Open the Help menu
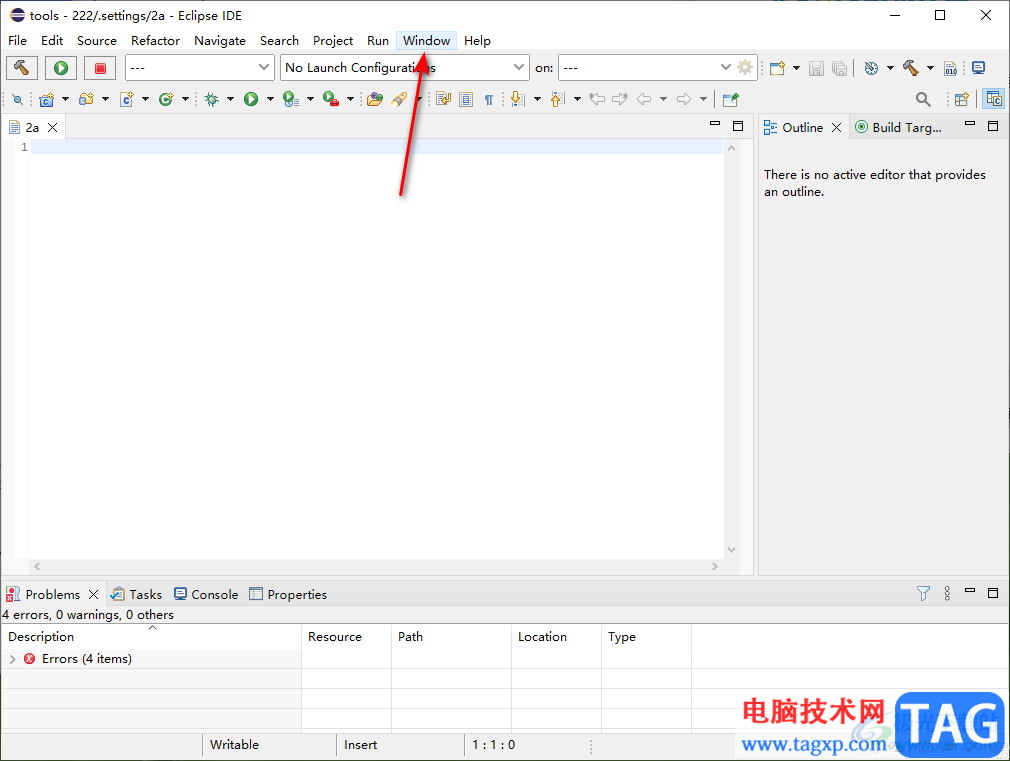Screen dimensions: 1010x761 pyautogui.click(x=477, y=41)
